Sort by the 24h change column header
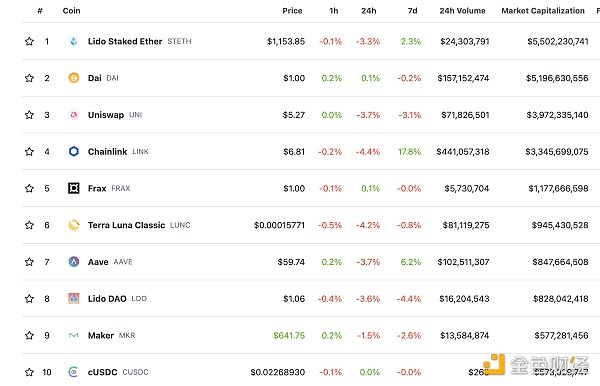 tap(369, 11)
